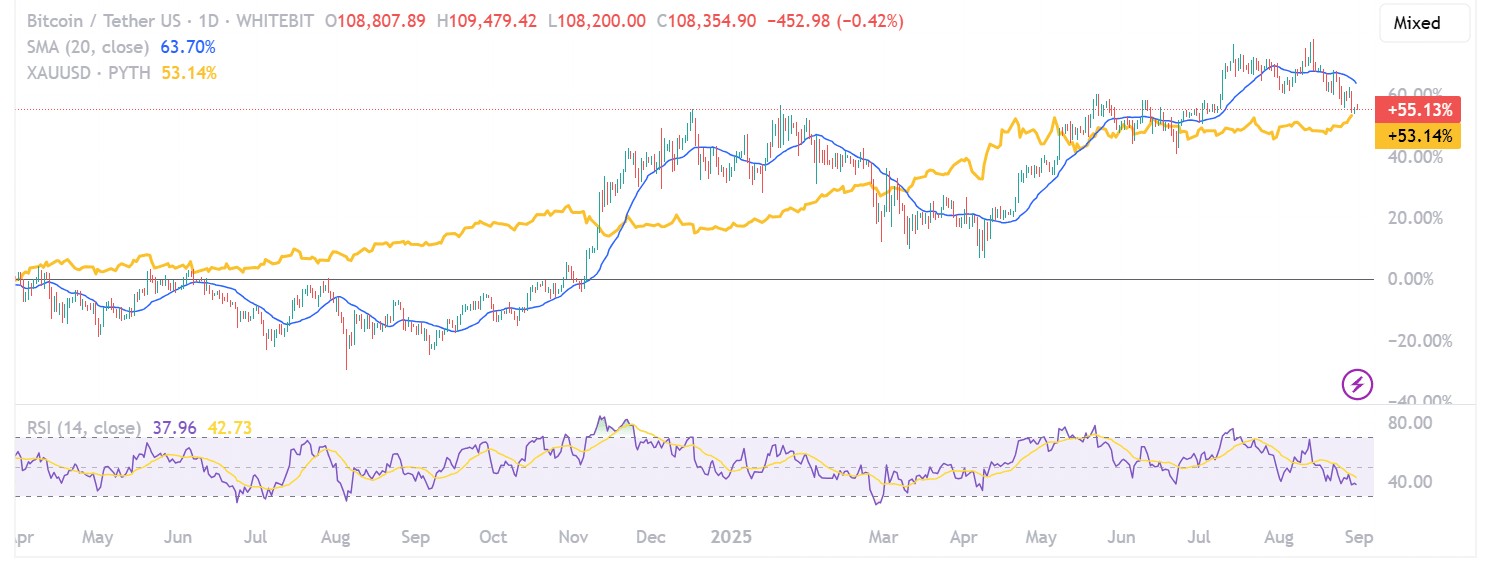The width and height of the screenshot is (1491, 562).
Task: Click the Sep label at the time axis end
Action: click(x=1360, y=537)
